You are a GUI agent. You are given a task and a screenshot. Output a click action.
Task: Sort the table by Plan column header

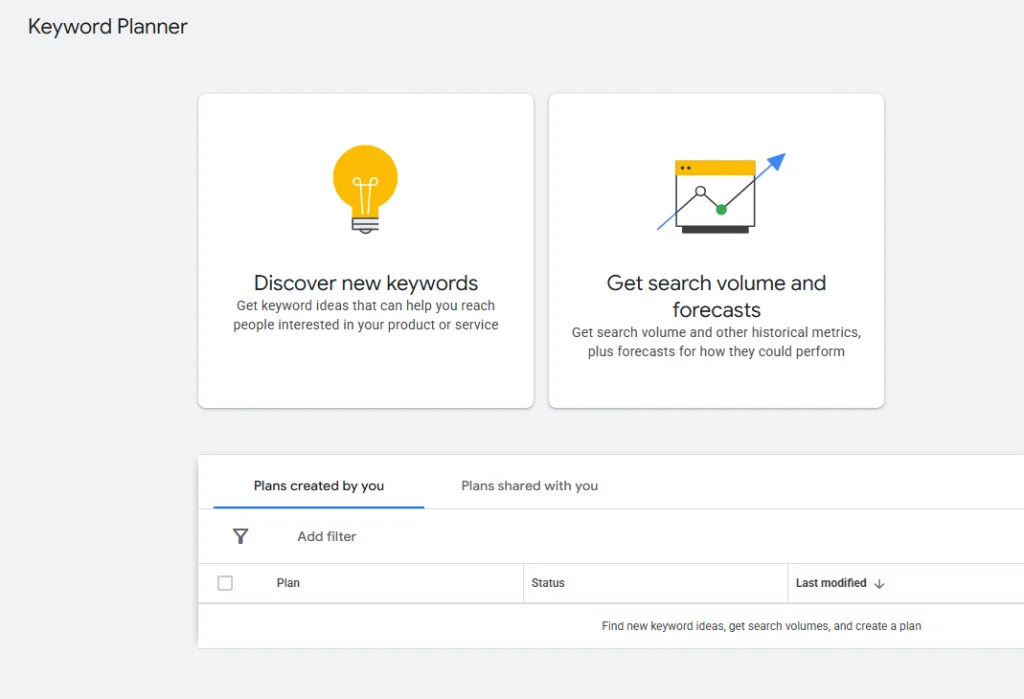coord(288,583)
